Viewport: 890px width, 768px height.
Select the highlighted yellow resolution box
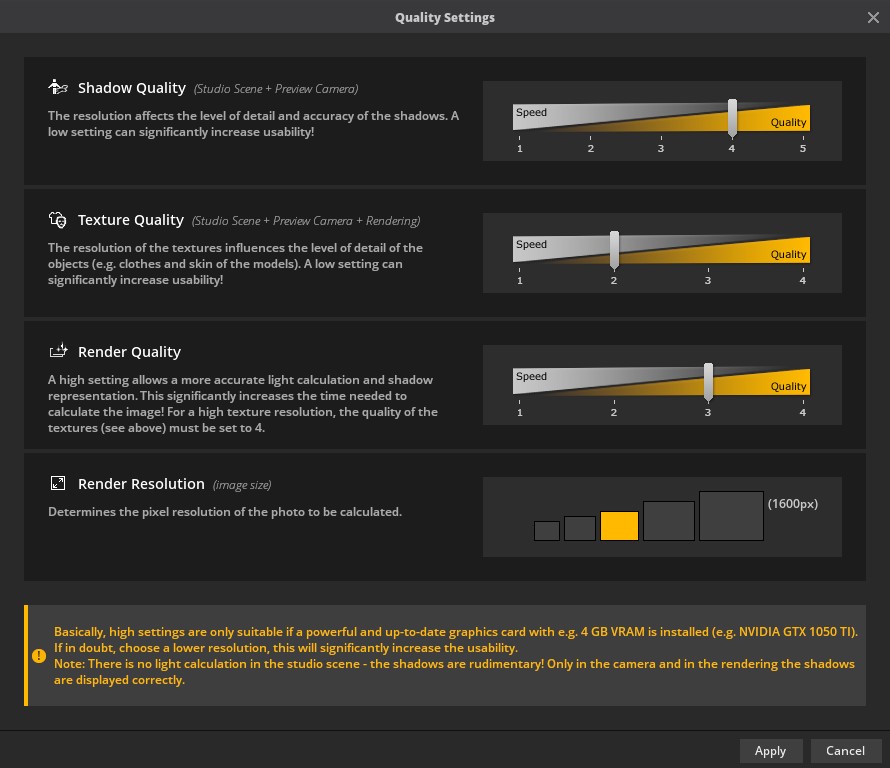[x=619, y=526]
